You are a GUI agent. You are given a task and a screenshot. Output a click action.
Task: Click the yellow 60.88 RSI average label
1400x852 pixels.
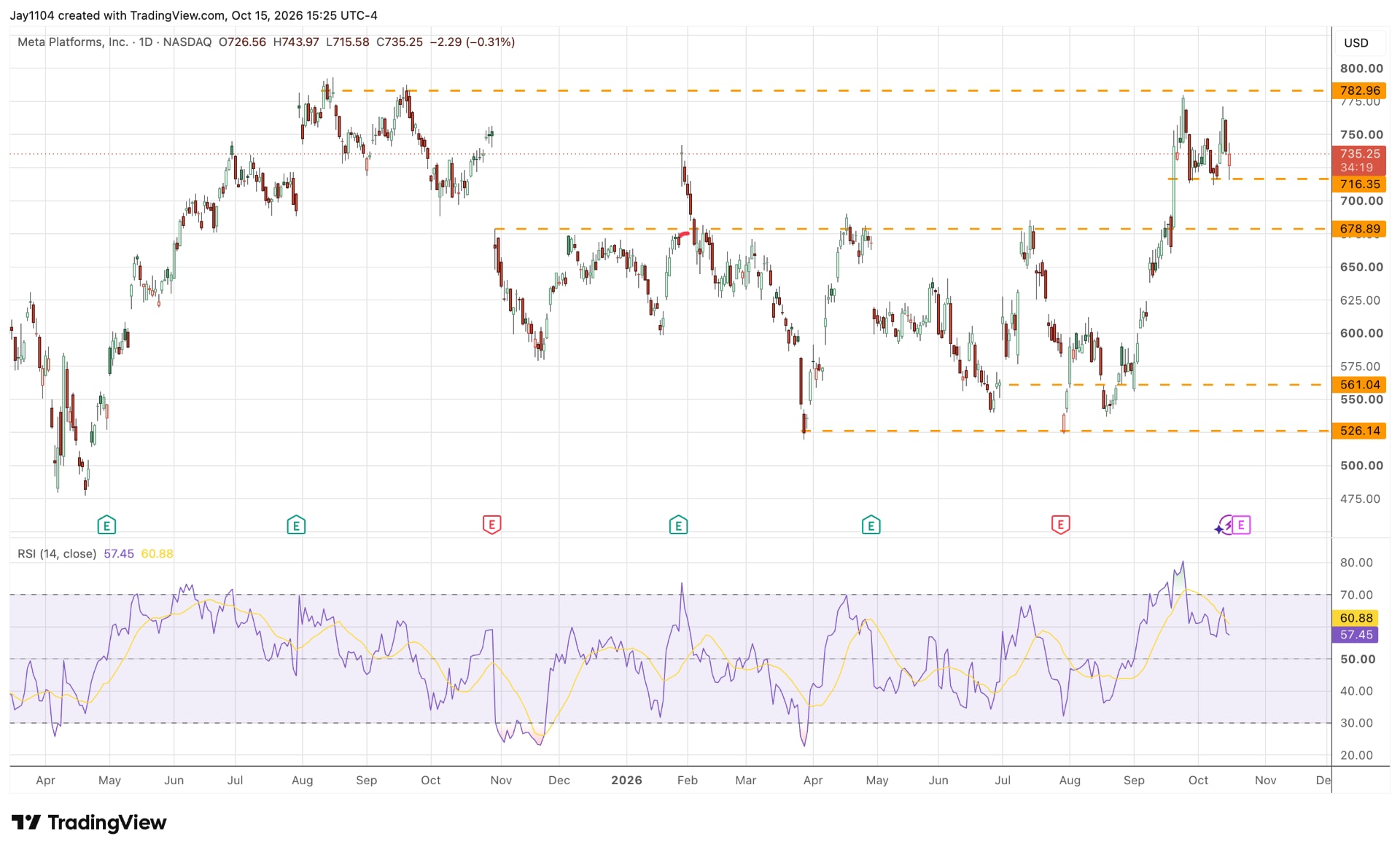point(1356,618)
